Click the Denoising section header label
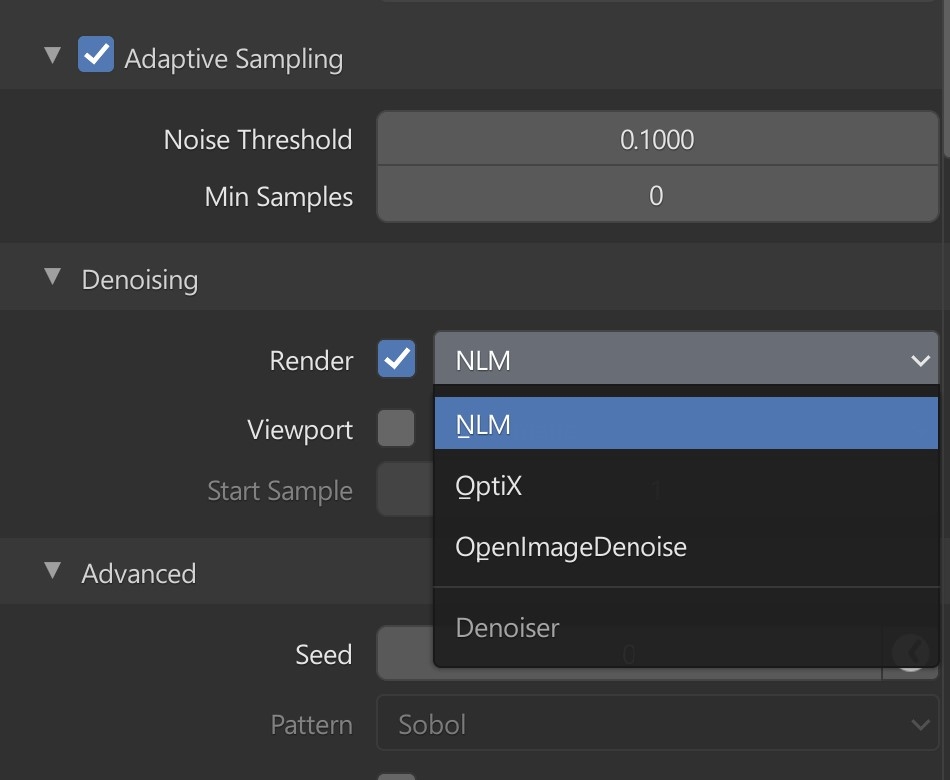The width and height of the screenshot is (950, 780). (139, 279)
